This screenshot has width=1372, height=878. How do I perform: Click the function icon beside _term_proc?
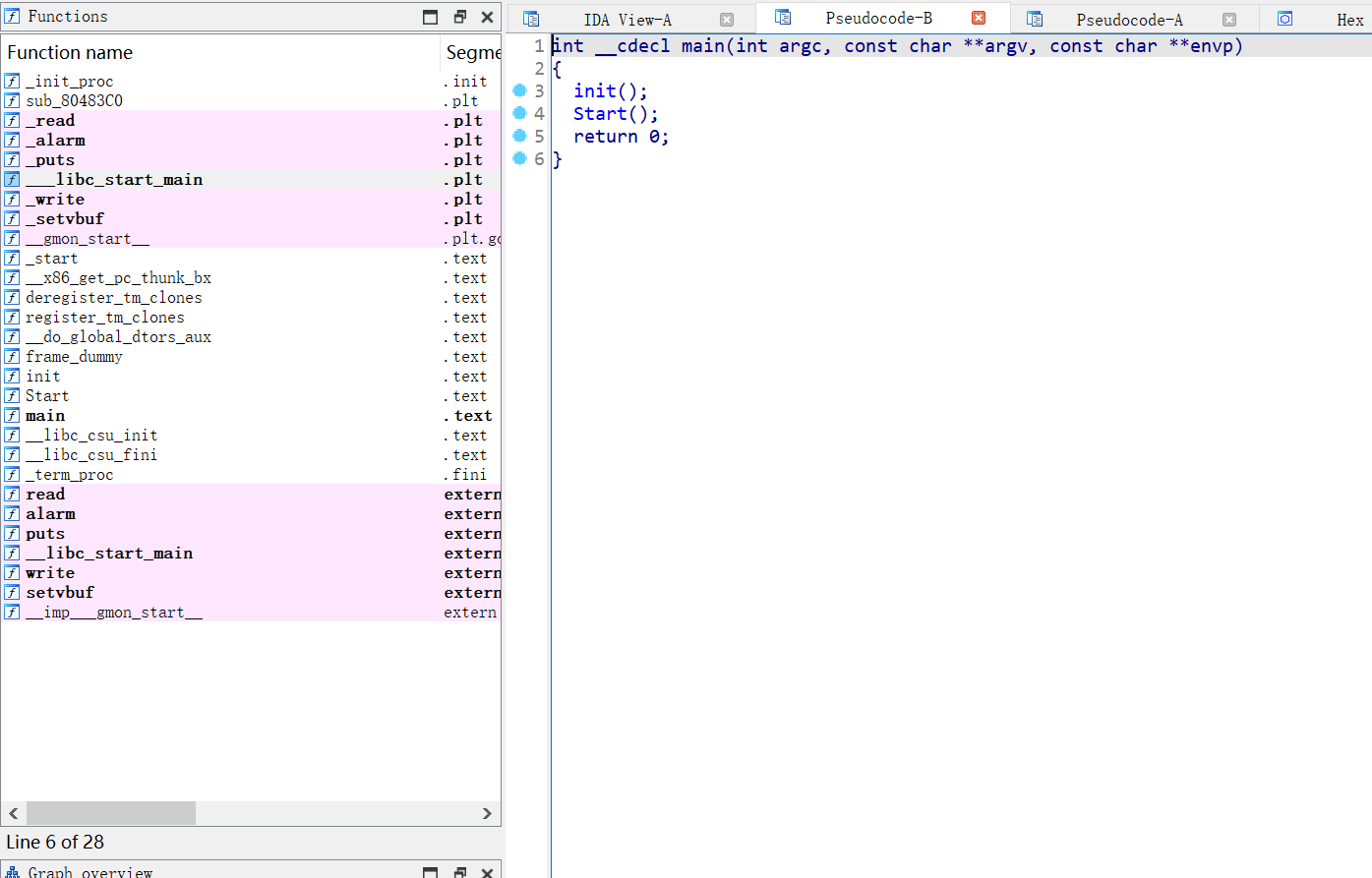pos(12,475)
